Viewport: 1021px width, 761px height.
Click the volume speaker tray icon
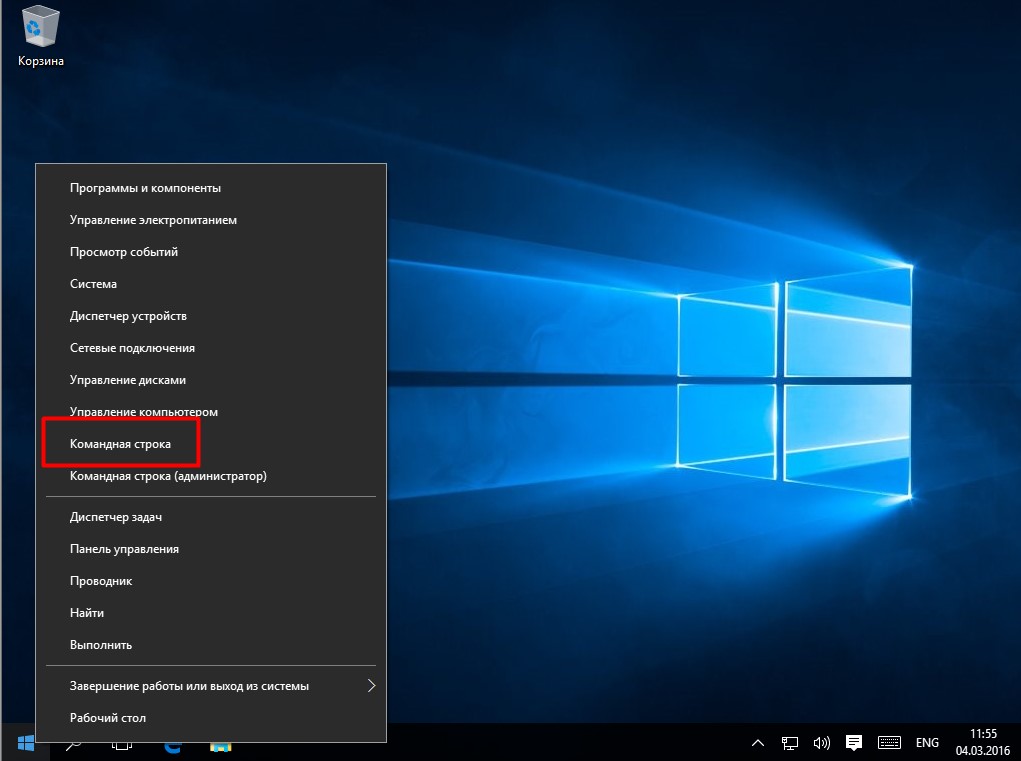tap(822, 743)
